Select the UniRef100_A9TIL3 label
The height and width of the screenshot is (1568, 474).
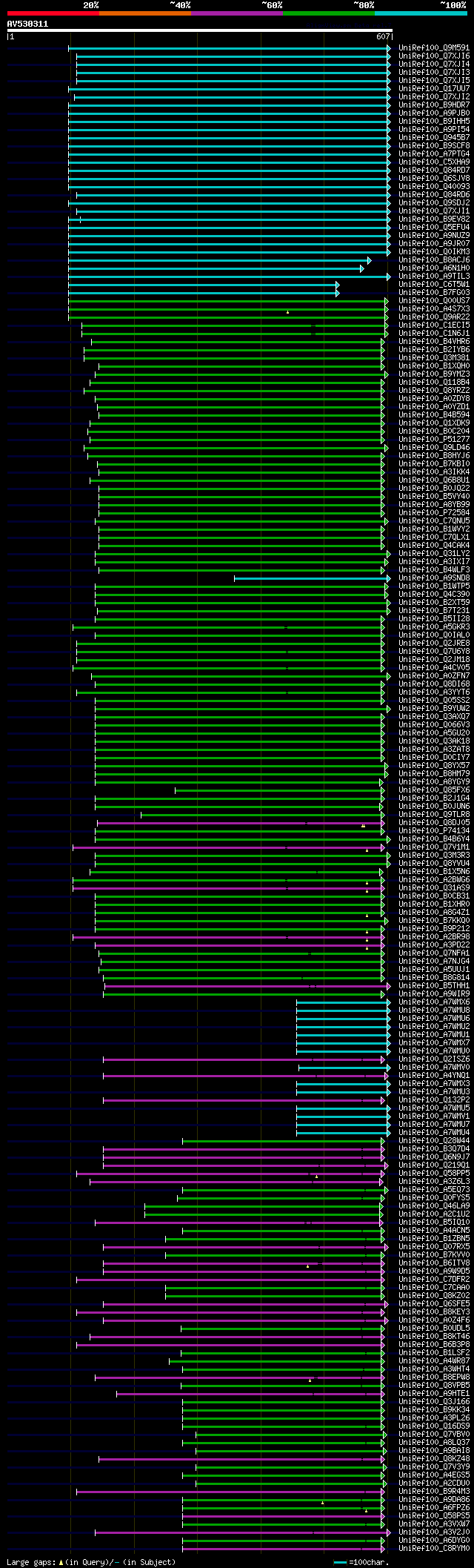point(434,276)
